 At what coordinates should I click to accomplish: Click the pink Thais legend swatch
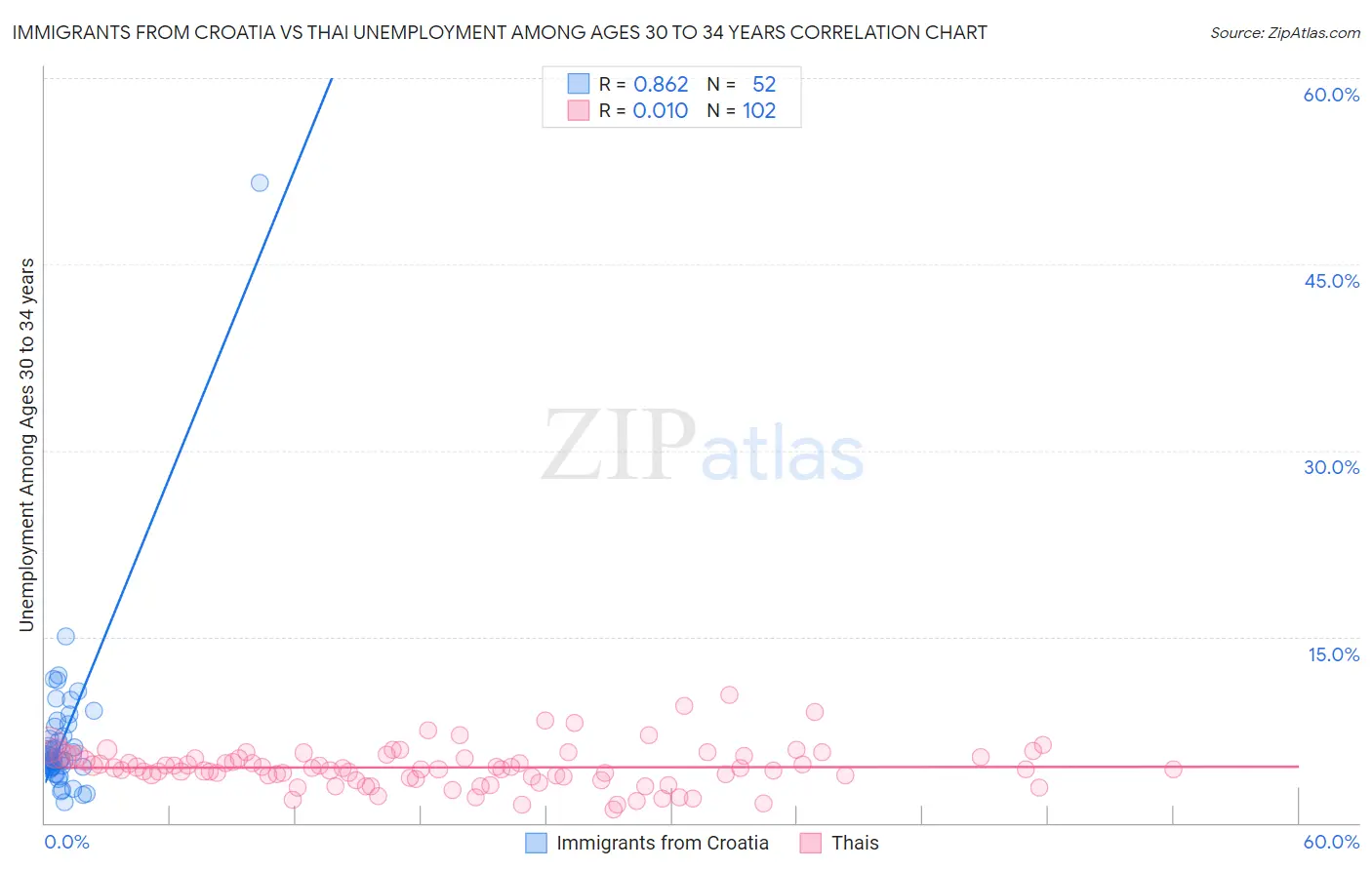[810, 843]
